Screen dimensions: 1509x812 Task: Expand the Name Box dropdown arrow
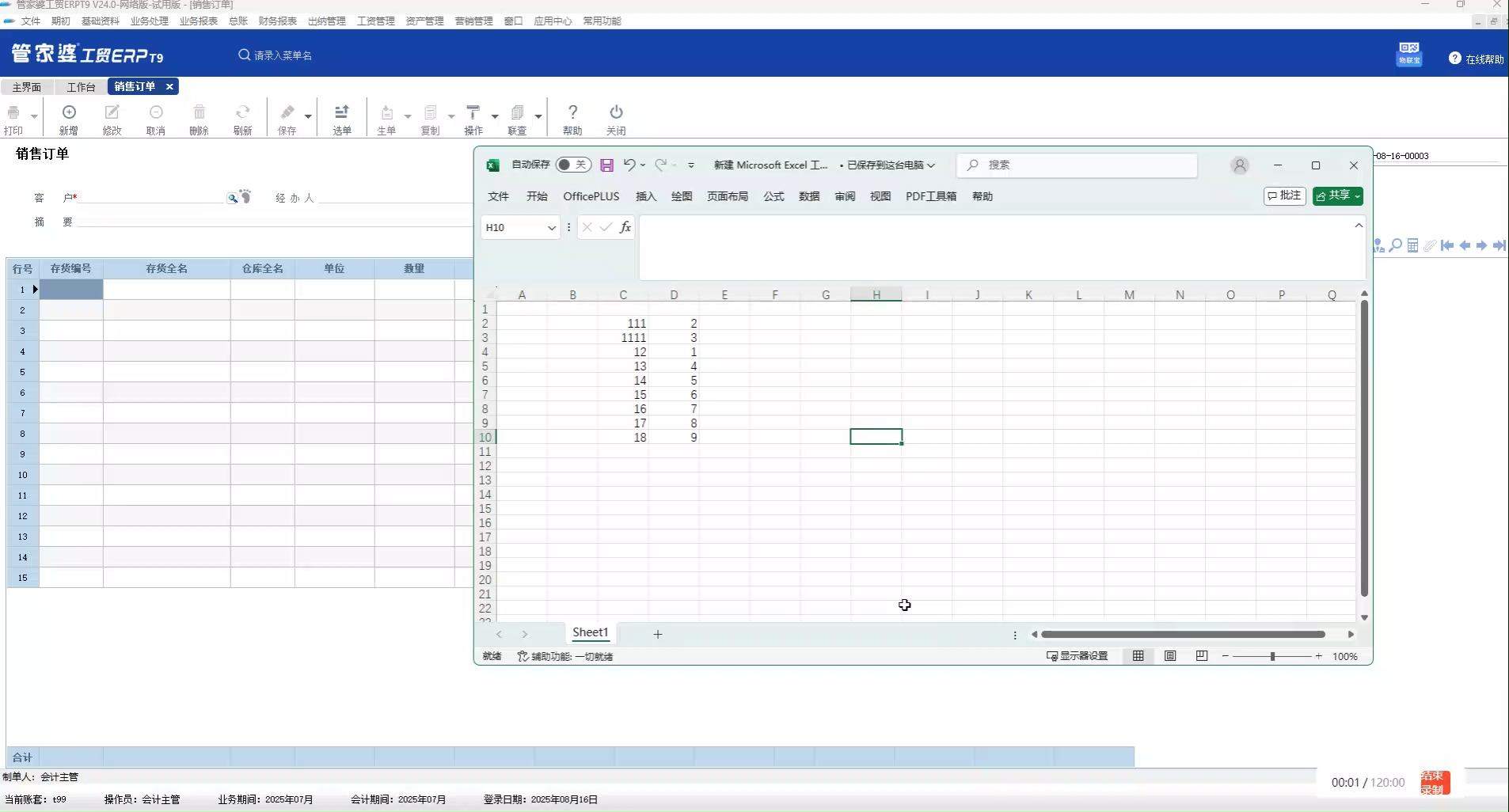[551, 228]
